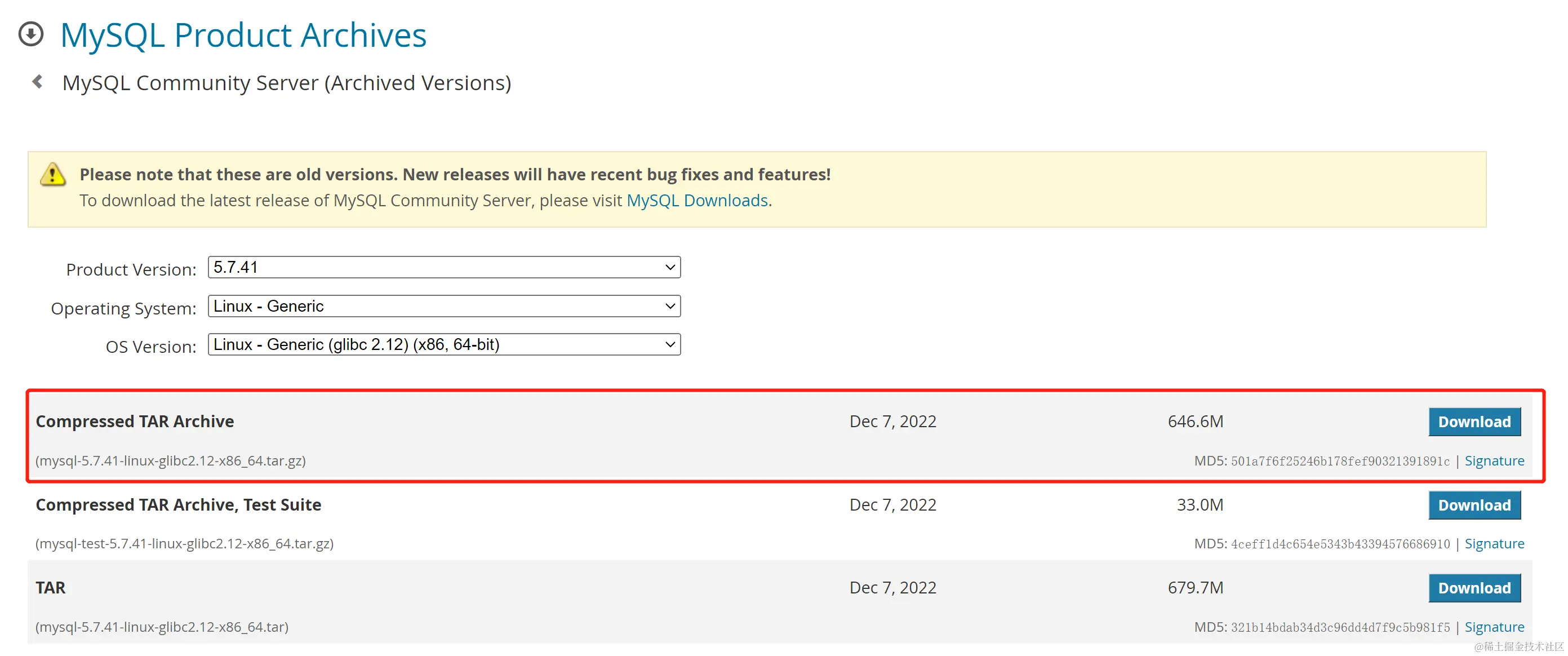Click the back chevron before MySQL Community Server
The image size is (1568, 656).
[38, 82]
